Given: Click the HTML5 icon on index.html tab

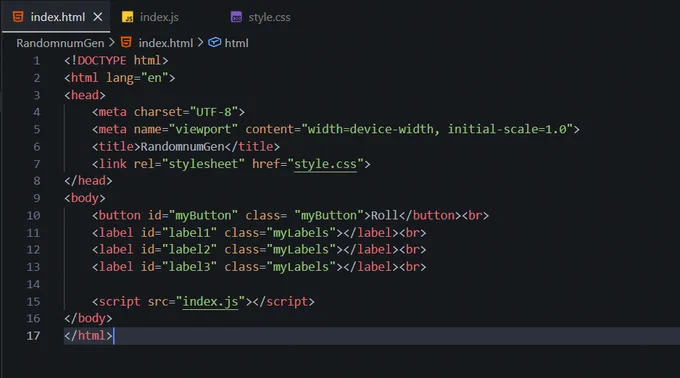Looking at the screenshot, I should (x=18, y=17).
